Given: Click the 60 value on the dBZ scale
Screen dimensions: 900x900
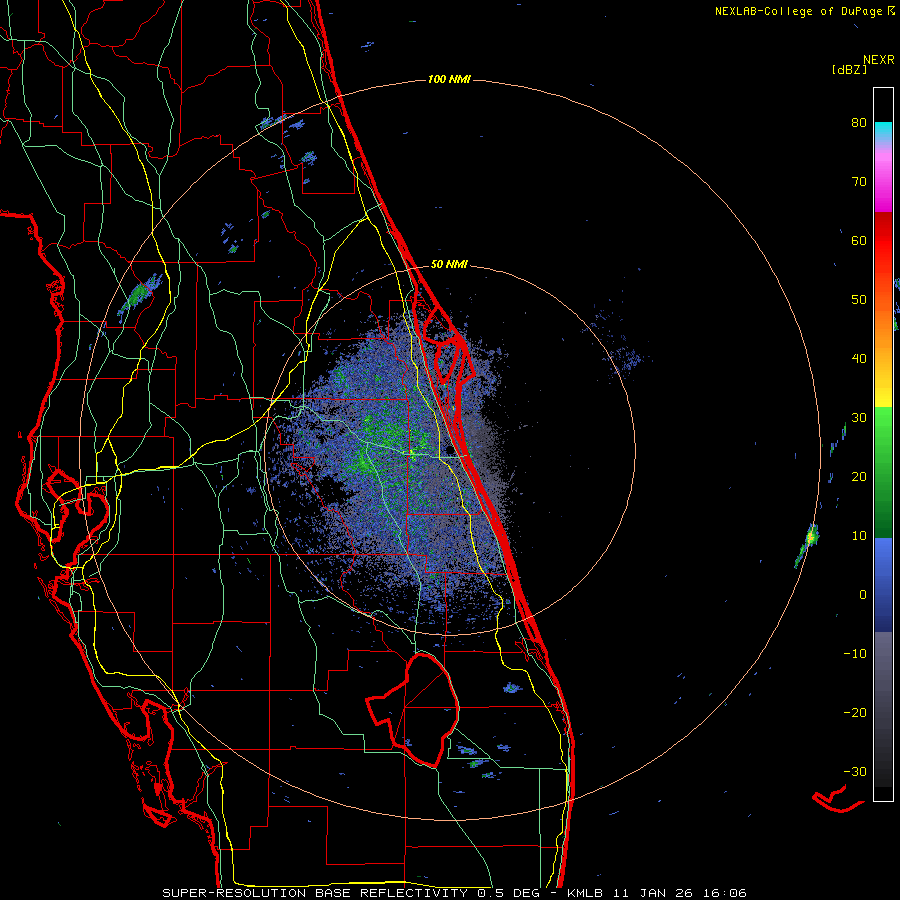Looking at the screenshot, I should pyautogui.click(x=859, y=241).
